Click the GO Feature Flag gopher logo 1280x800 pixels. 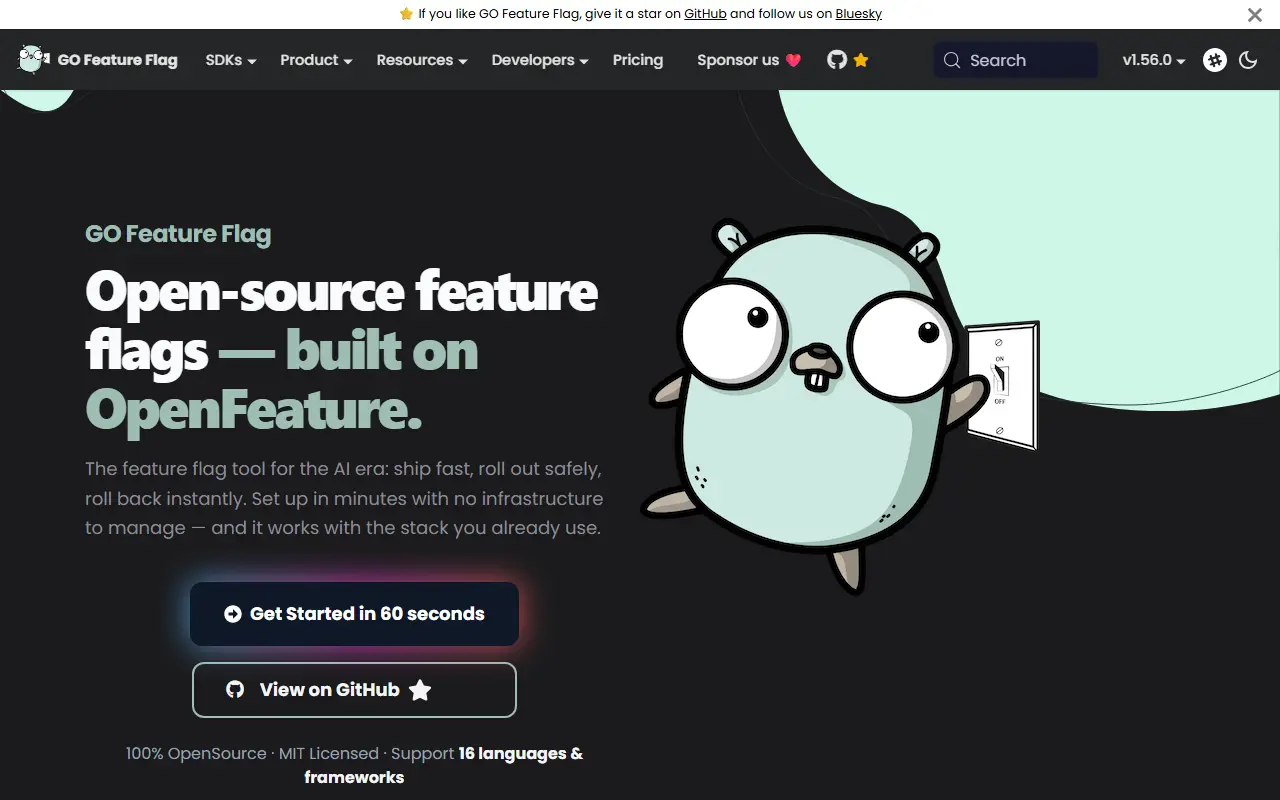pos(34,60)
